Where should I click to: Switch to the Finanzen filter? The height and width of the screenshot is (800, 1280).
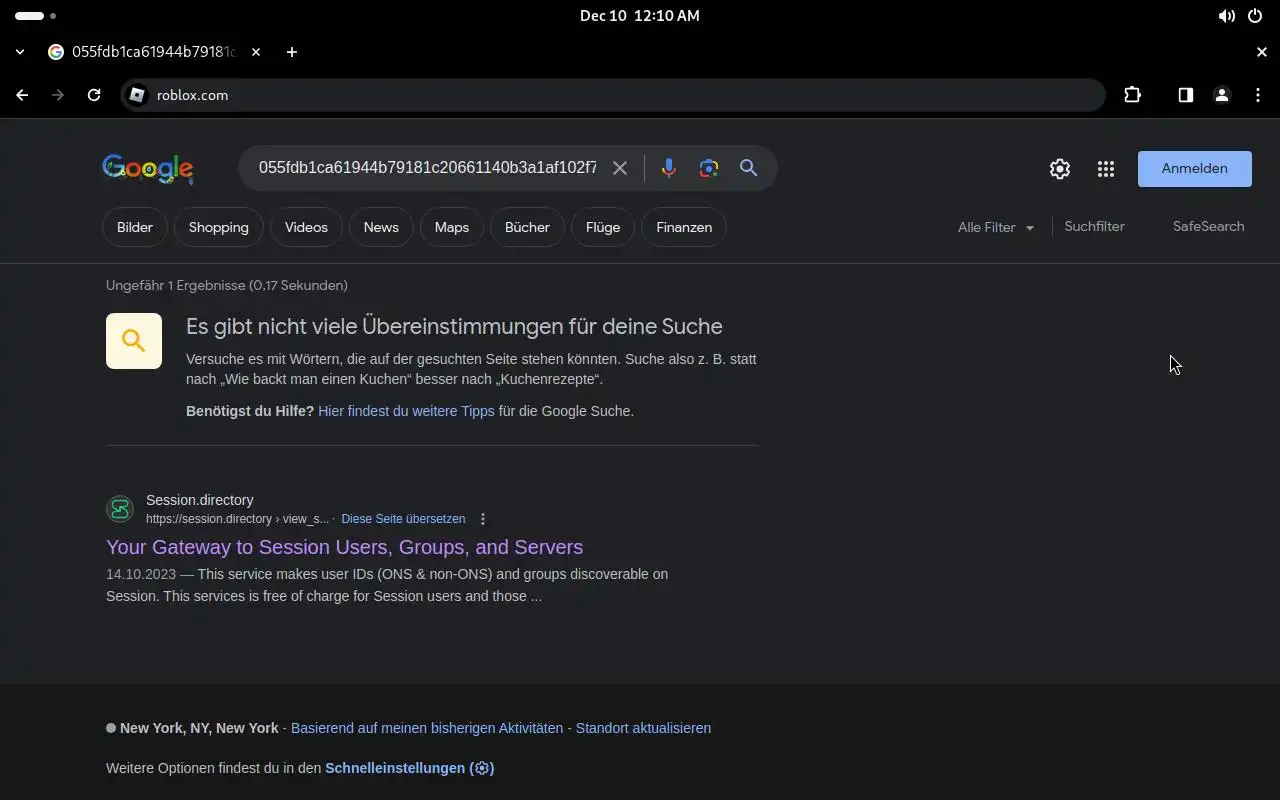pyautogui.click(x=684, y=227)
